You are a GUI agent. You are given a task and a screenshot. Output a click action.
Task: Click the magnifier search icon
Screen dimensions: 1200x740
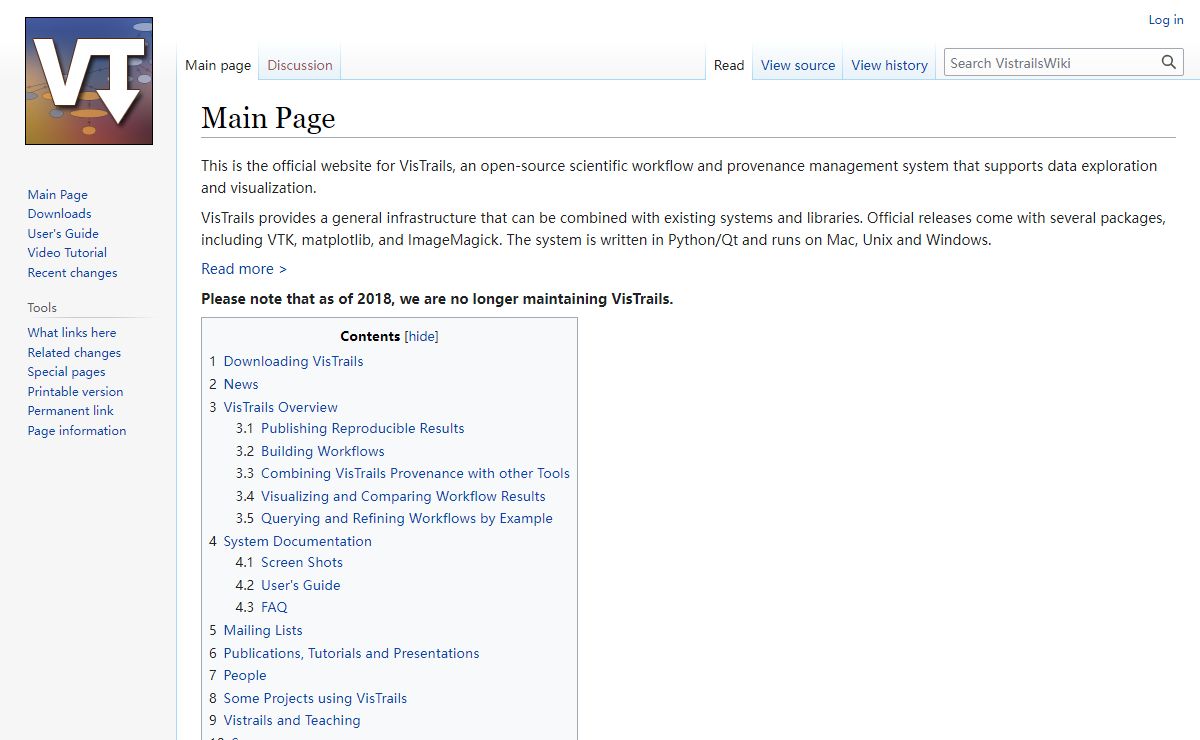1169,62
